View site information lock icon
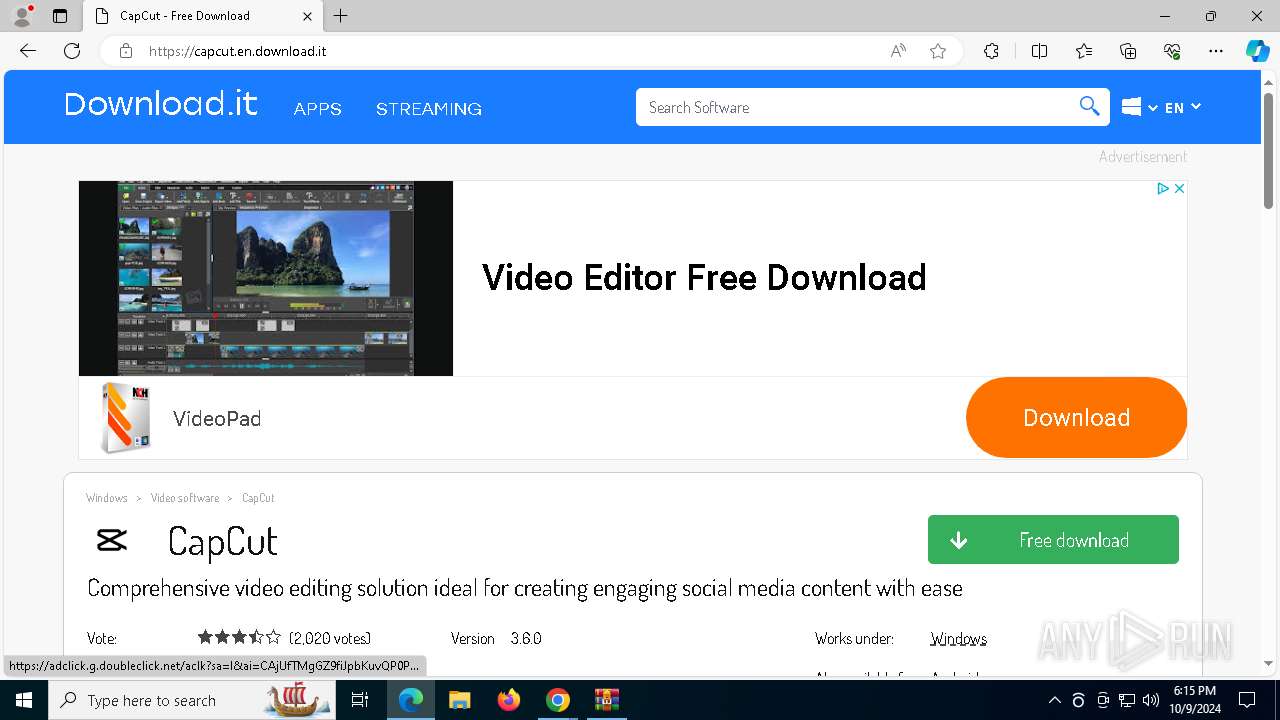The height and width of the screenshot is (720, 1280). 126,51
